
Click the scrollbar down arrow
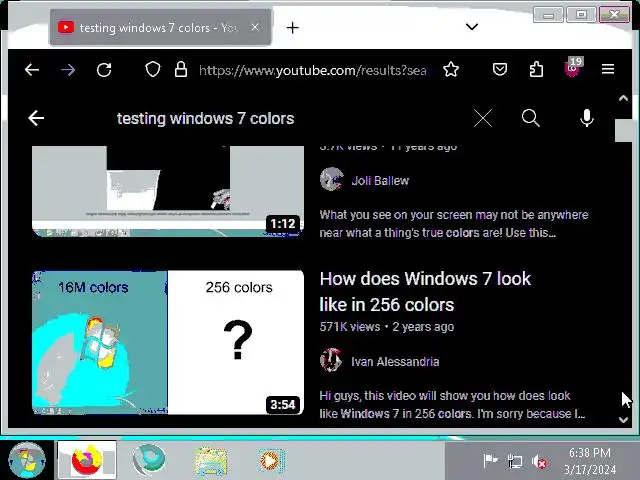pos(623,420)
